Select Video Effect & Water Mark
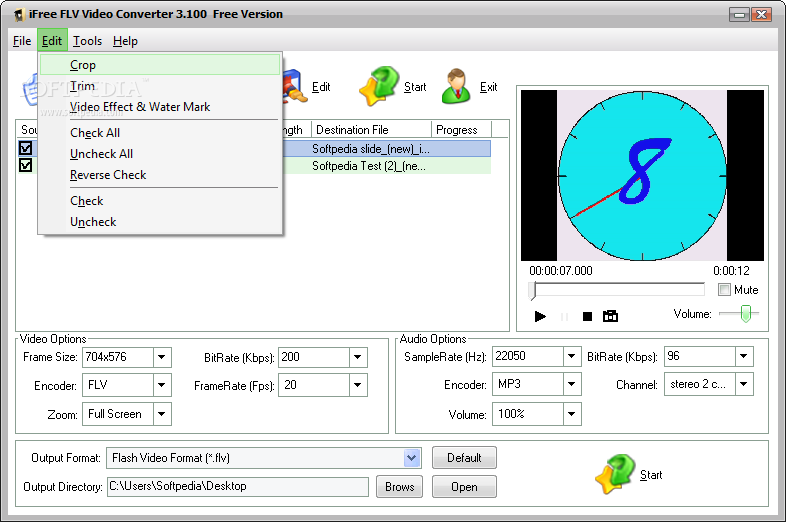This screenshot has width=786, height=522. pyautogui.click(x=160, y=107)
